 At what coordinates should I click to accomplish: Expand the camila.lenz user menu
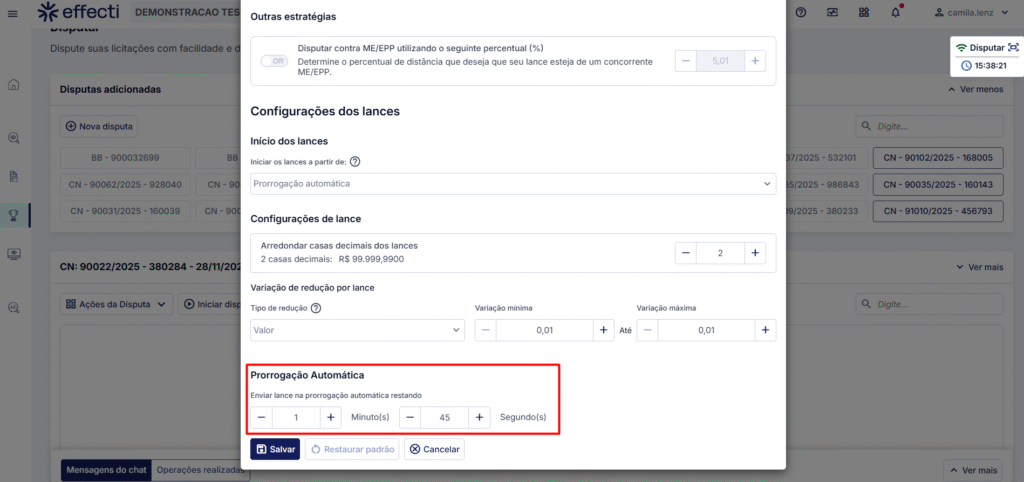pos(975,12)
